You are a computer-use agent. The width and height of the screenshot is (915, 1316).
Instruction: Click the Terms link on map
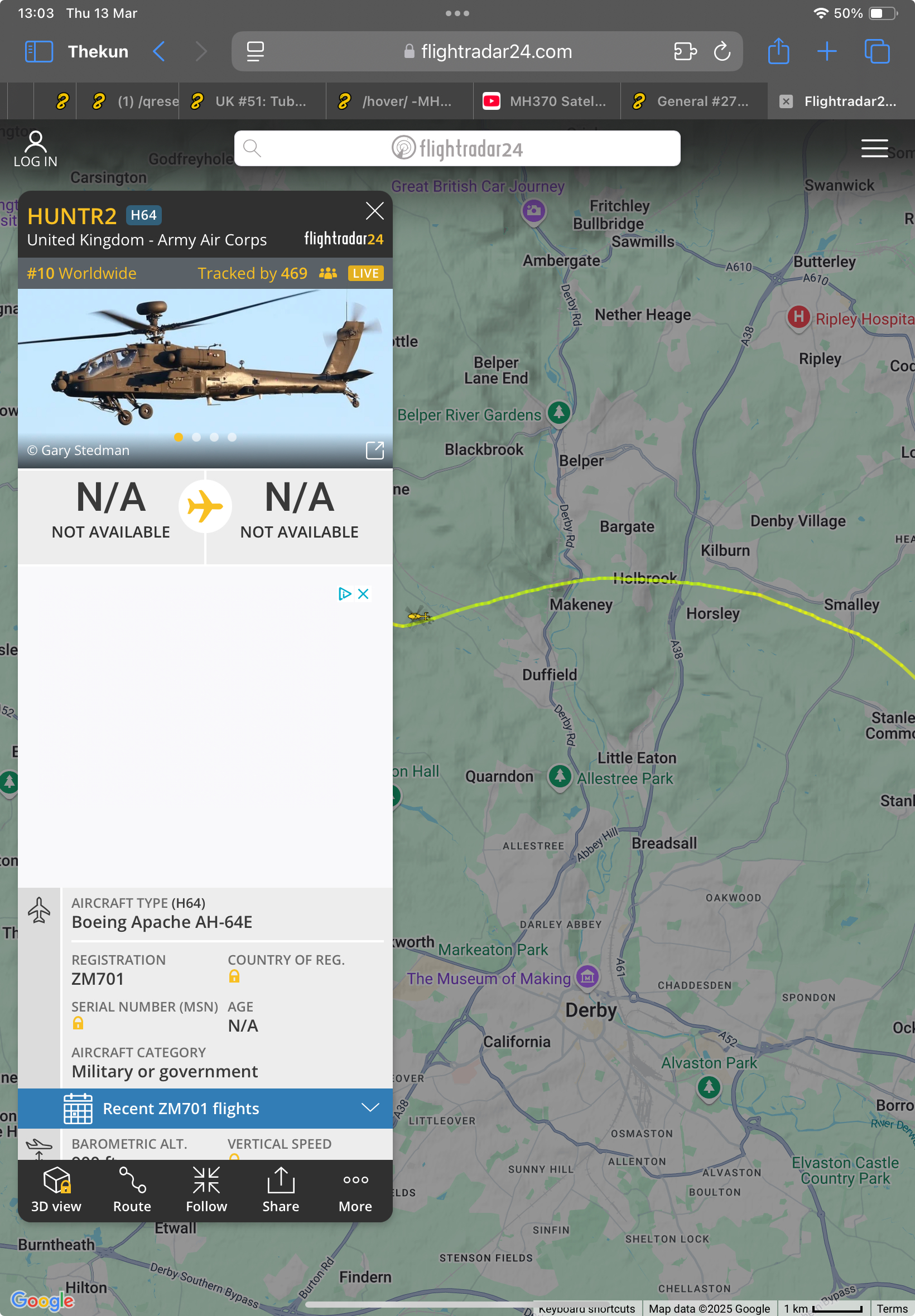tap(892, 1309)
